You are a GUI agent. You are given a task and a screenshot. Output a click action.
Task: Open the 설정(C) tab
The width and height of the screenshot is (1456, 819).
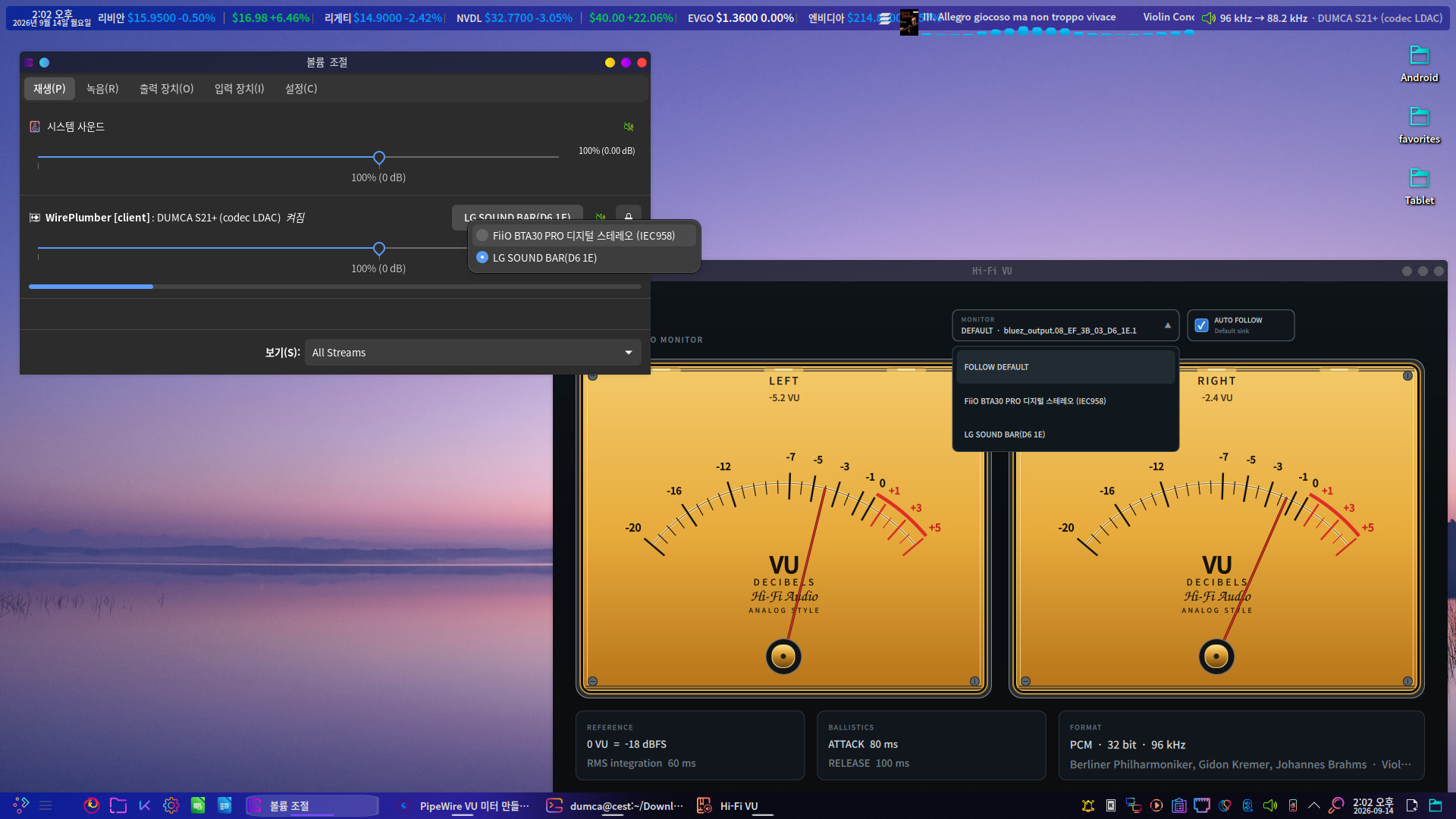click(301, 89)
